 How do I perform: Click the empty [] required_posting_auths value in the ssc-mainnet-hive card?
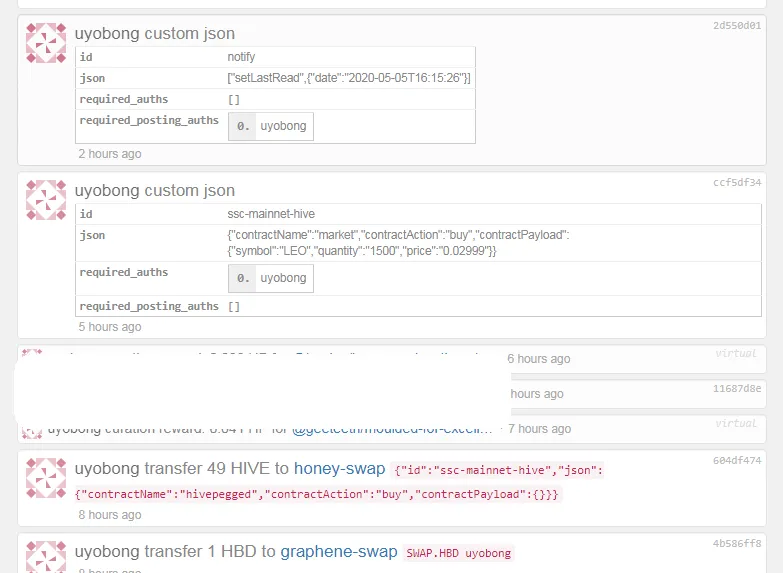(234, 306)
